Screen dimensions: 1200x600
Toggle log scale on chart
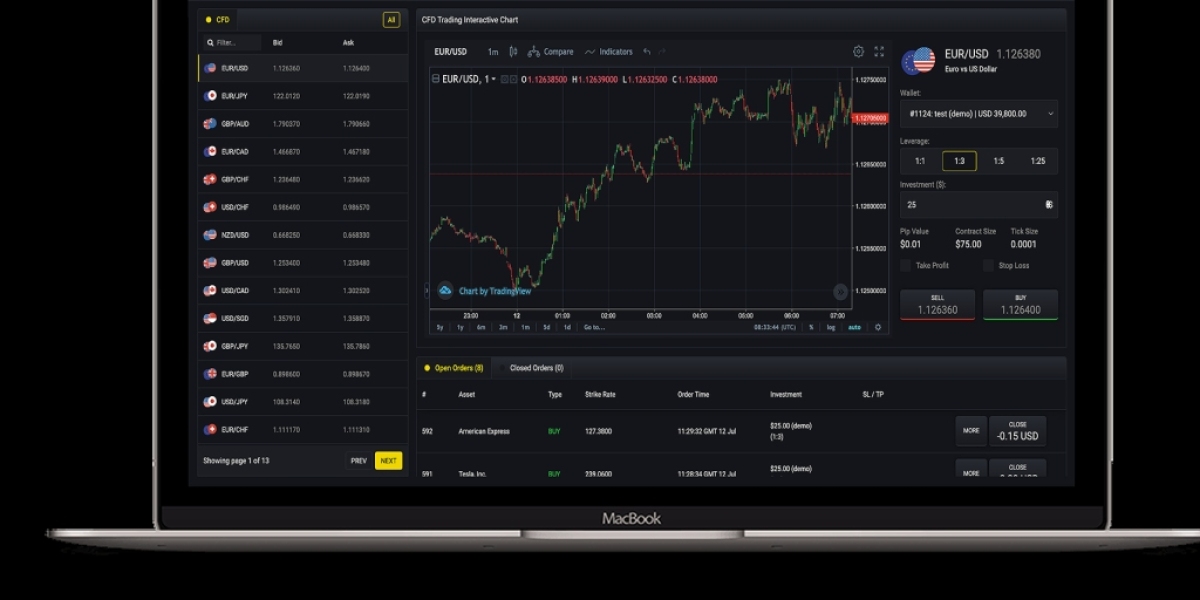(x=831, y=327)
